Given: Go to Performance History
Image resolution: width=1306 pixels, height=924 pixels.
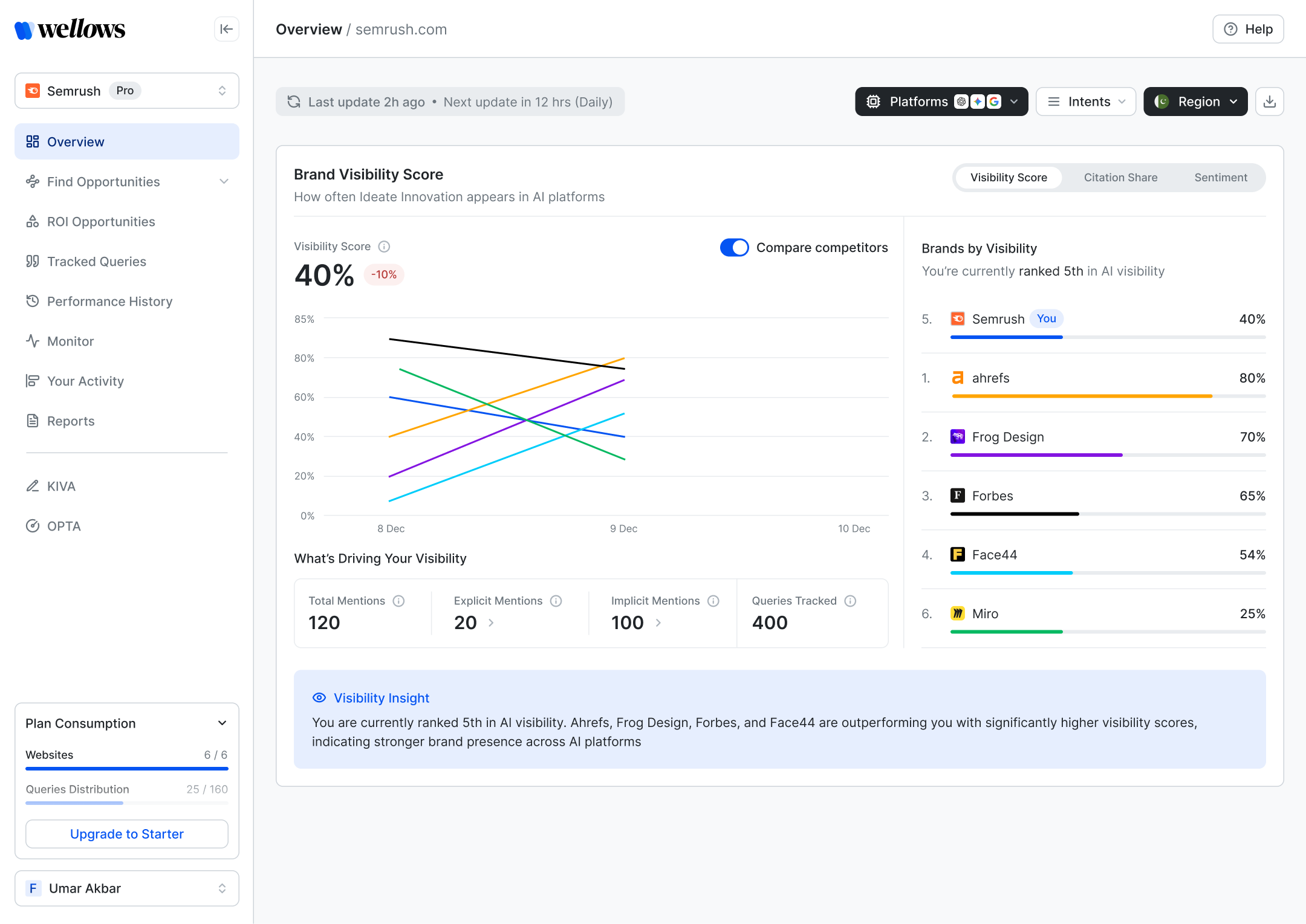Looking at the screenshot, I should [127, 301].
